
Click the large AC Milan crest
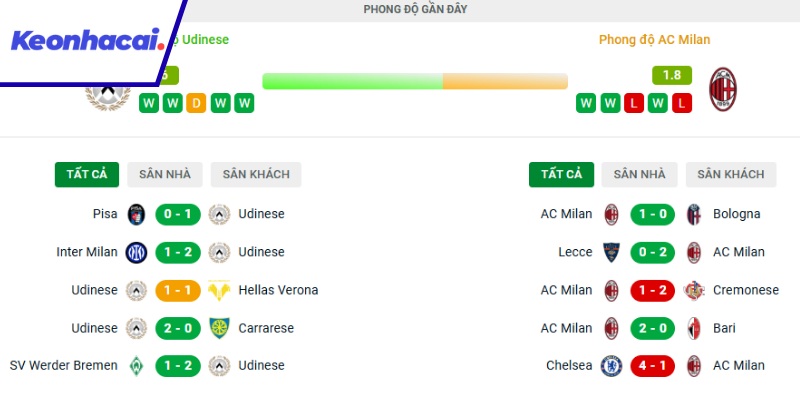[722, 89]
